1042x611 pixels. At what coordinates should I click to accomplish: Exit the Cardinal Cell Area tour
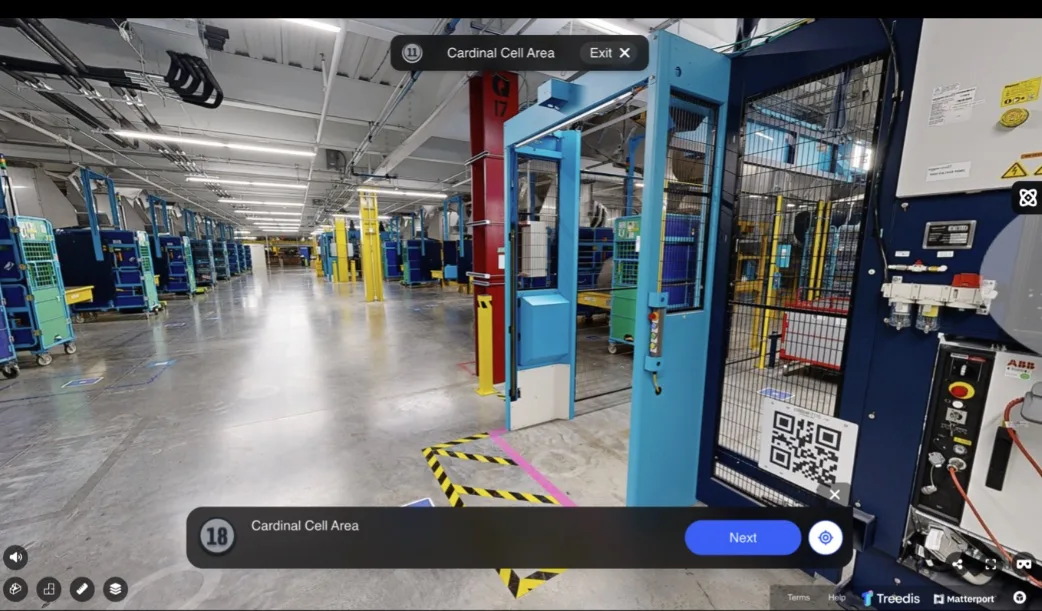(609, 53)
